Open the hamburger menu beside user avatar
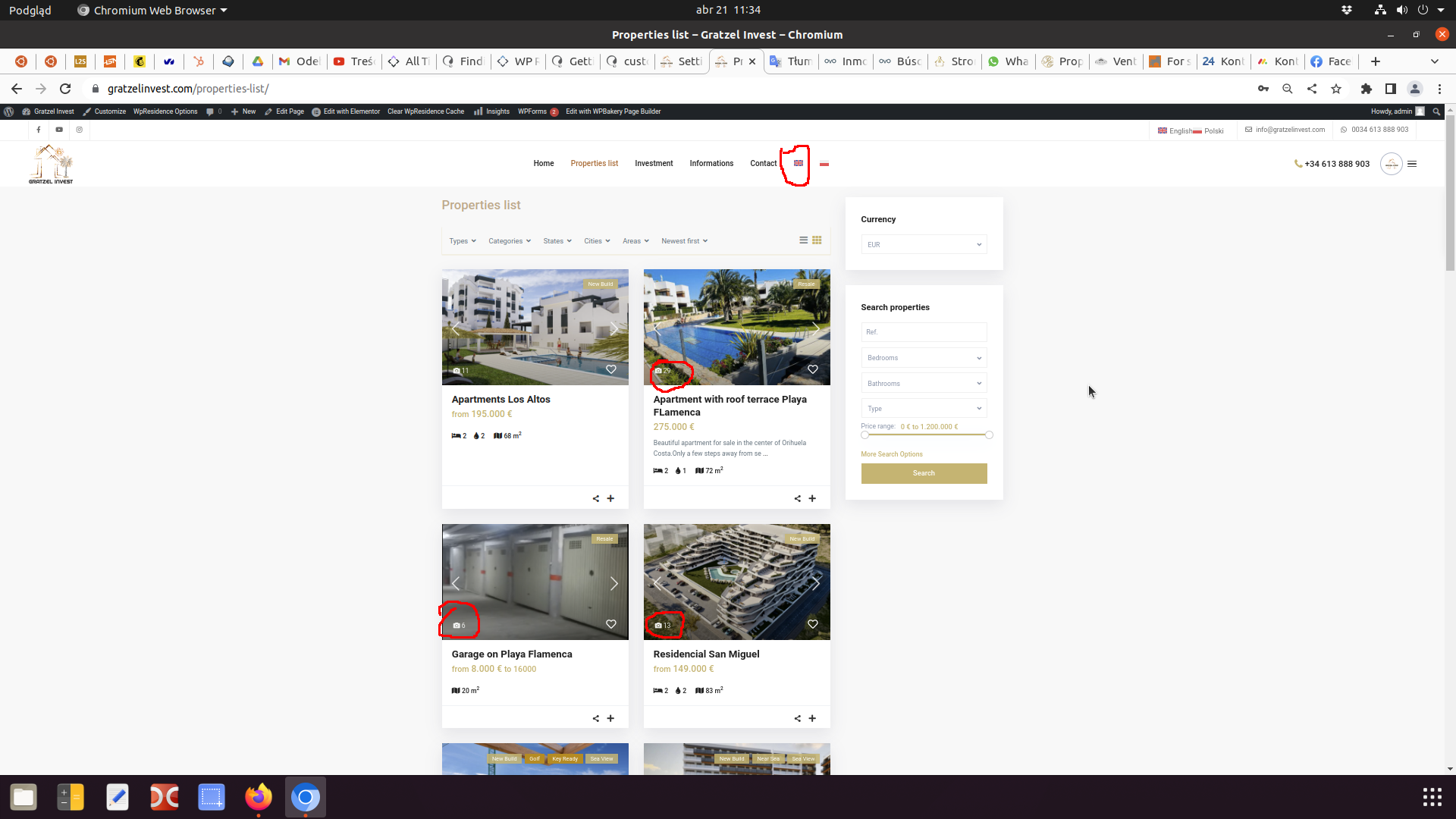Image resolution: width=1456 pixels, height=819 pixels. tap(1412, 164)
